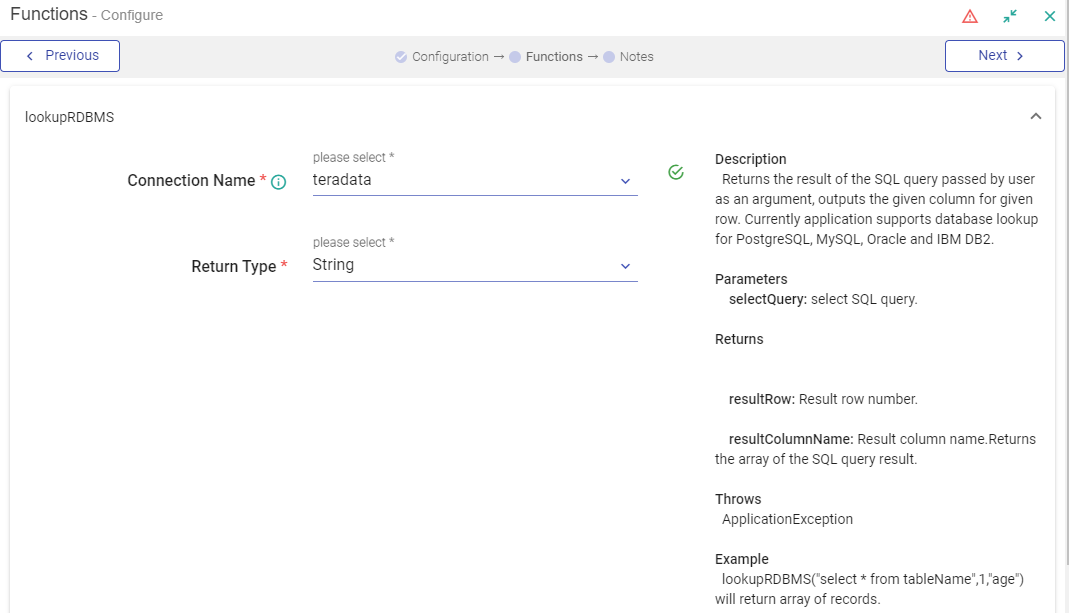The height and width of the screenshot is (613, 1069).
Task: Click the selectQuery parameter text
Action: pyautogui.click(x=823, y=299)
